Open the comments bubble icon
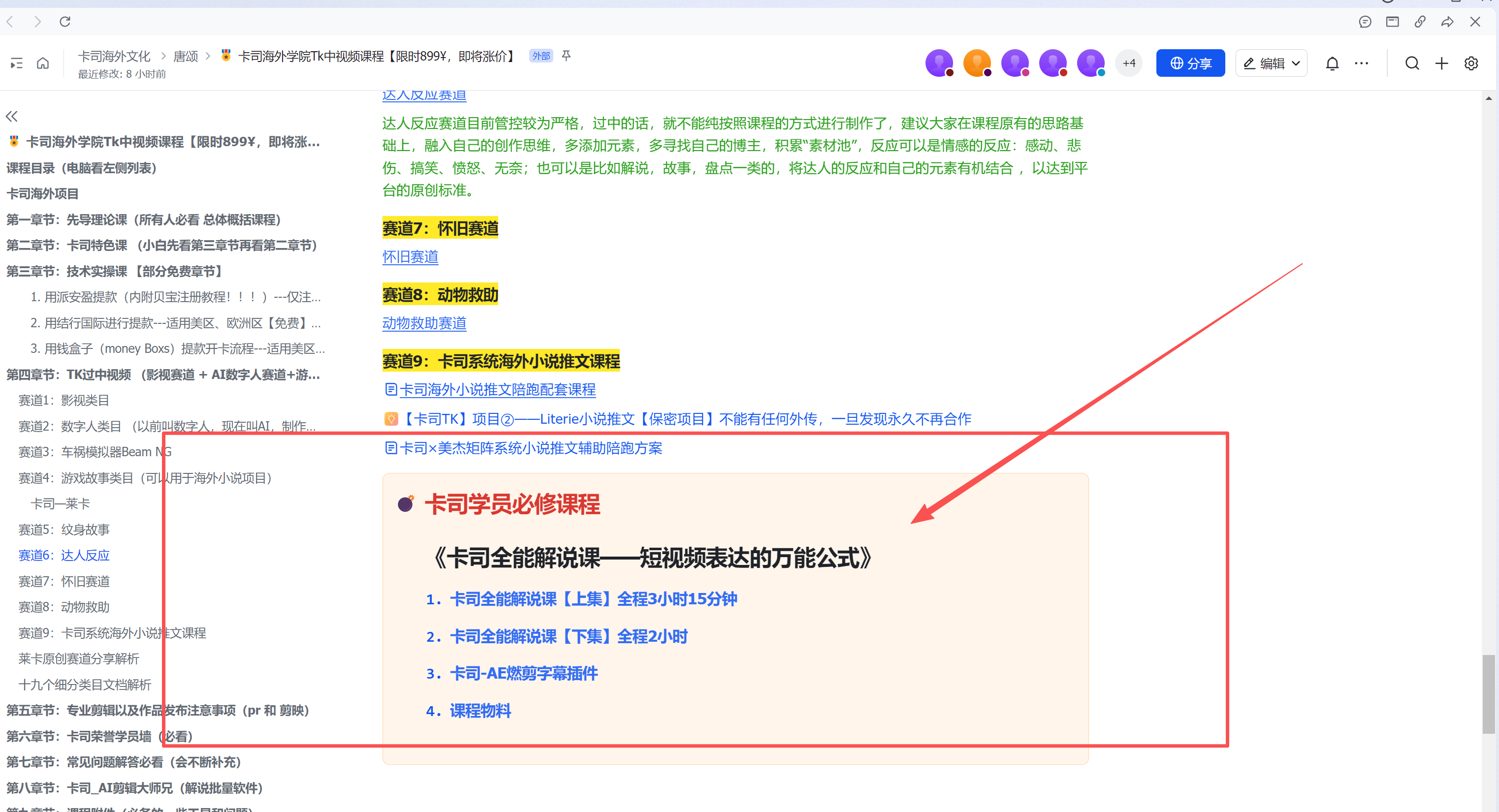Viewport: 1499px width, 812px height. pyautogui.click(x=1365, y=22)
